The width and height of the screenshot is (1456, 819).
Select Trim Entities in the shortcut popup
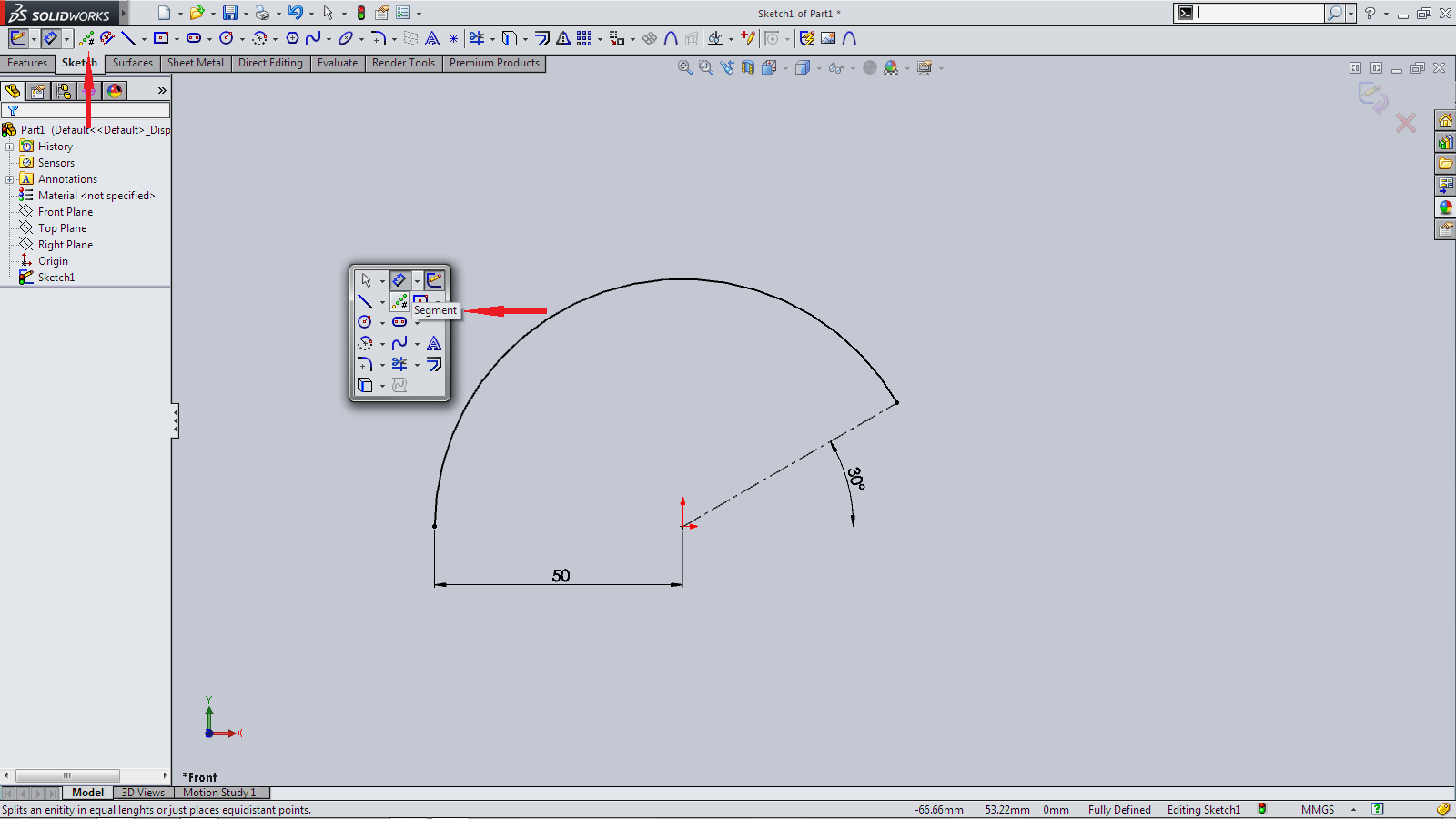tap(399, 364)
